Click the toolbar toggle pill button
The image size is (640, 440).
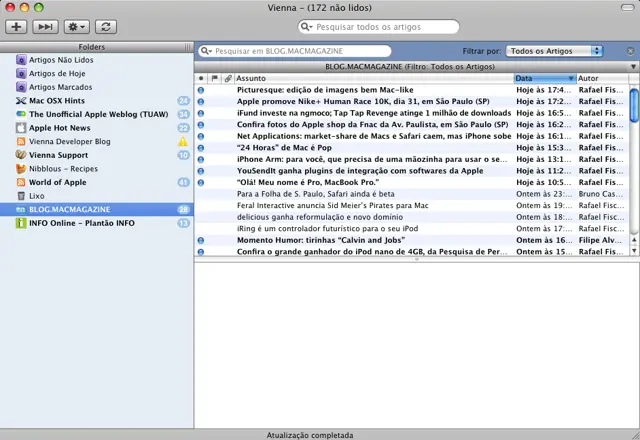tap(627, 7)
